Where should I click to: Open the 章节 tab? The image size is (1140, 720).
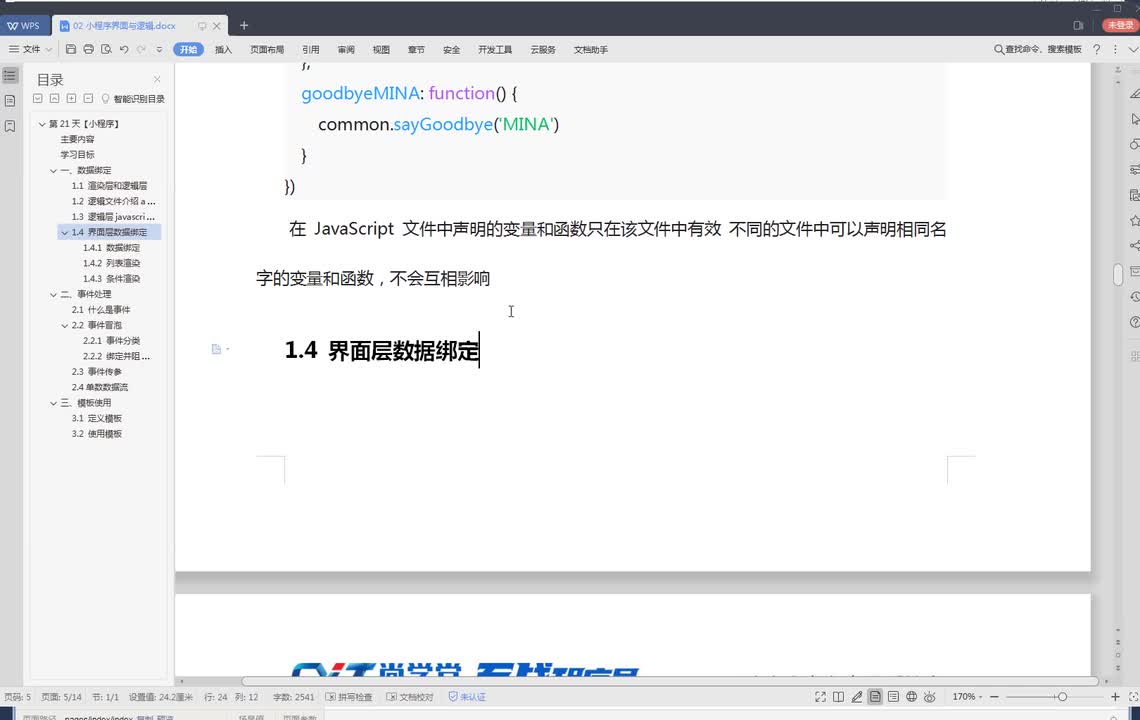[x=416, y=49]
